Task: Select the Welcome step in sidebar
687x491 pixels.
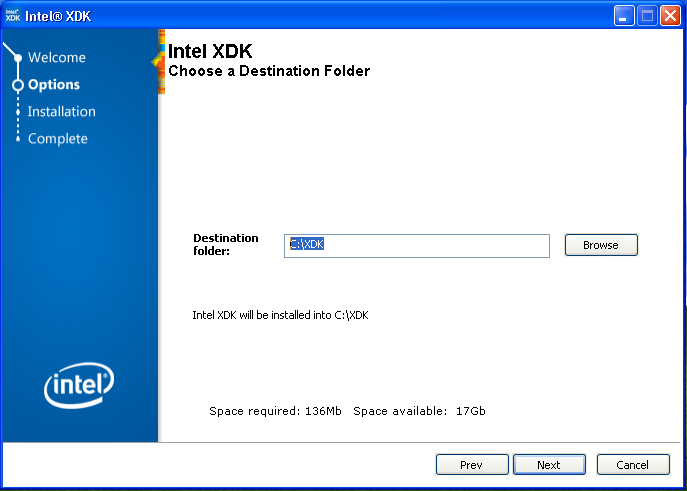Action: 57,57
